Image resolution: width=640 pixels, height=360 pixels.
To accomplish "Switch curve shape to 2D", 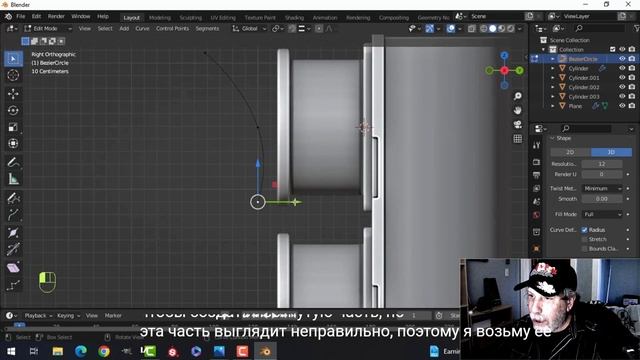I will [x=570, y=152].
